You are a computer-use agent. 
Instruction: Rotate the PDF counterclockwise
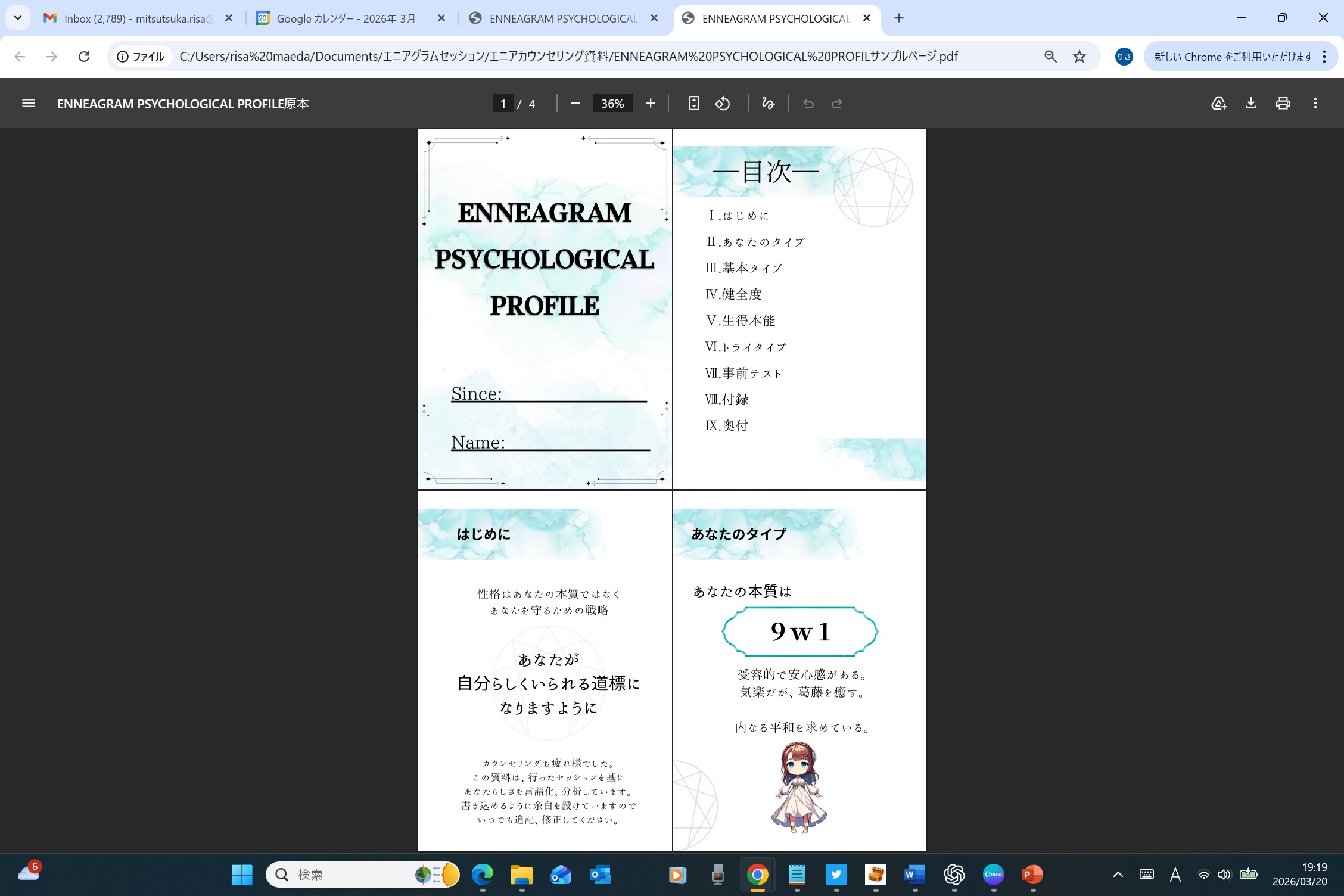(x=723, y=104)
